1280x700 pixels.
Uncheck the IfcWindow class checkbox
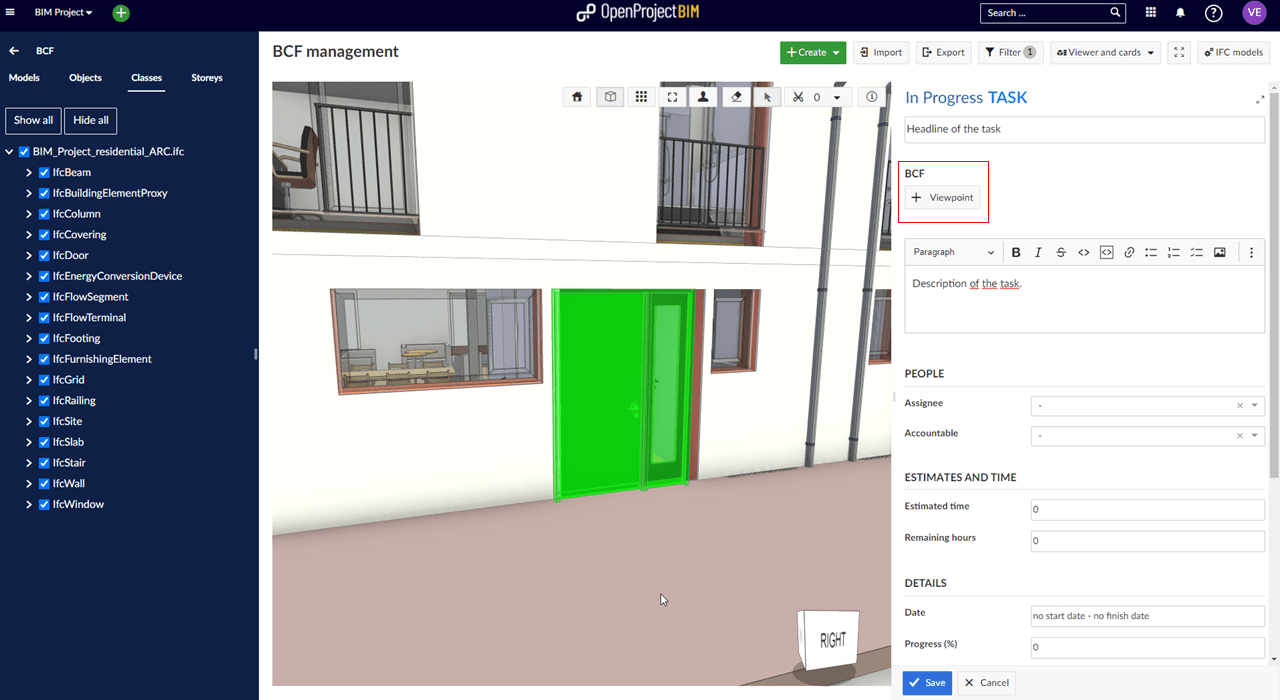(x=44, y=504)
